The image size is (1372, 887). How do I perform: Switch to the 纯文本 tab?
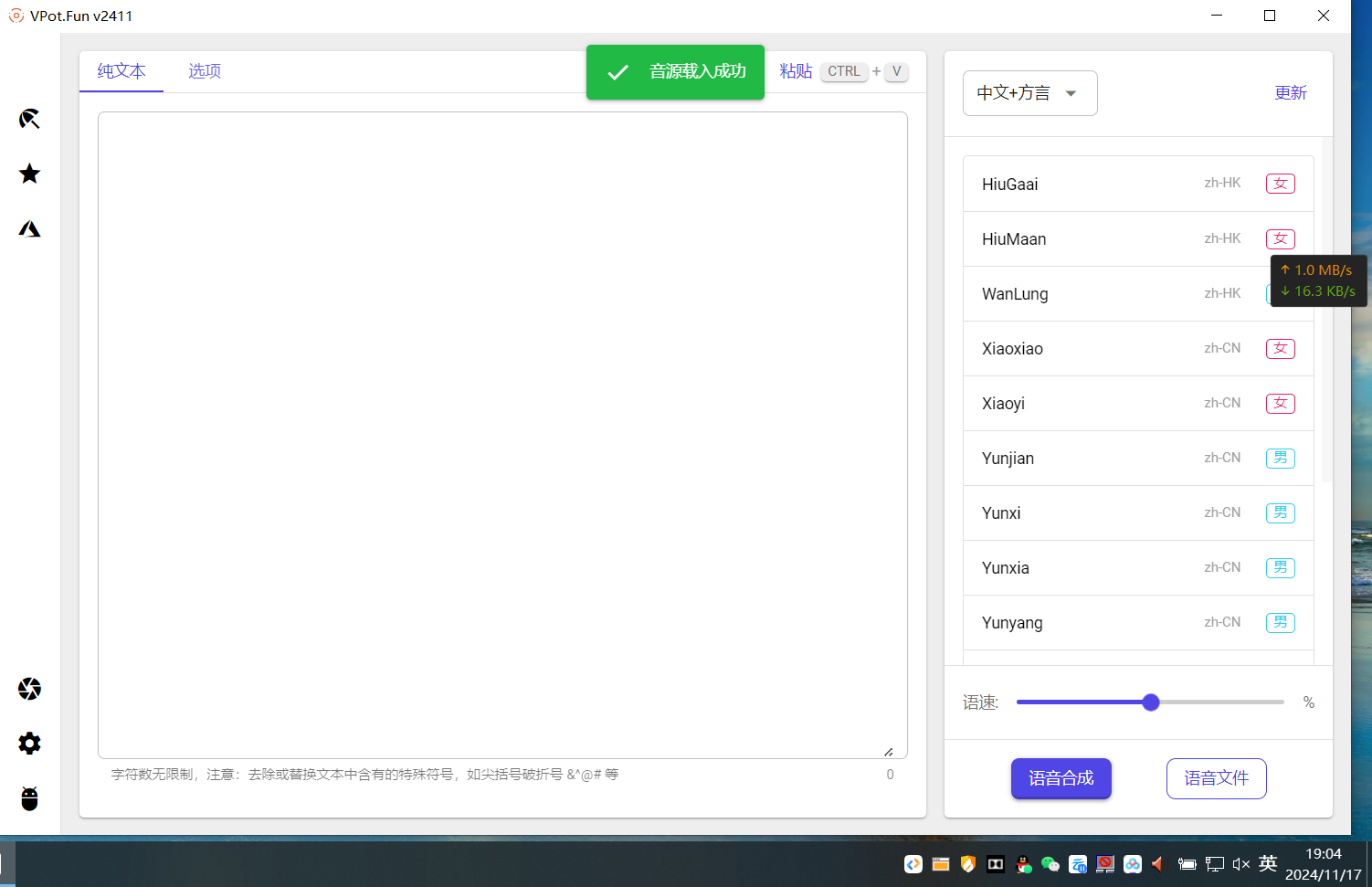[x=121, y=71]
